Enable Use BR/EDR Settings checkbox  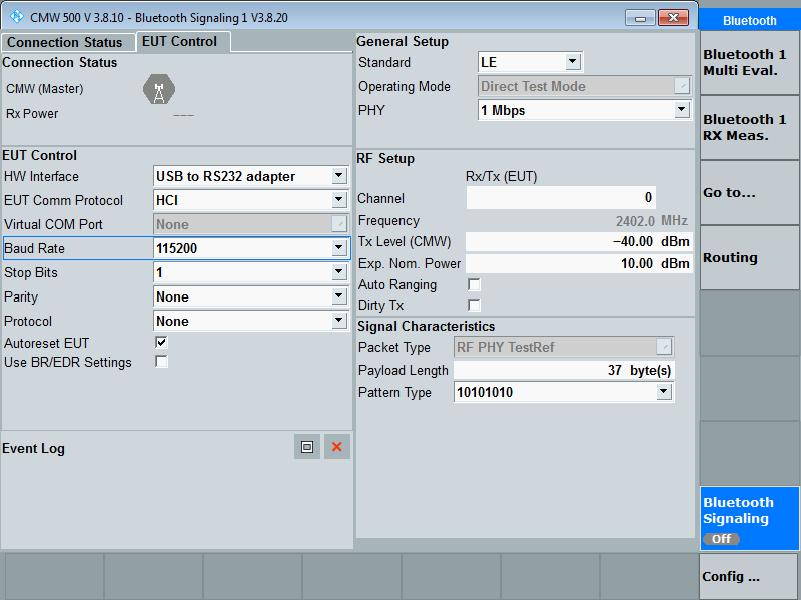[x=161, y=362]
